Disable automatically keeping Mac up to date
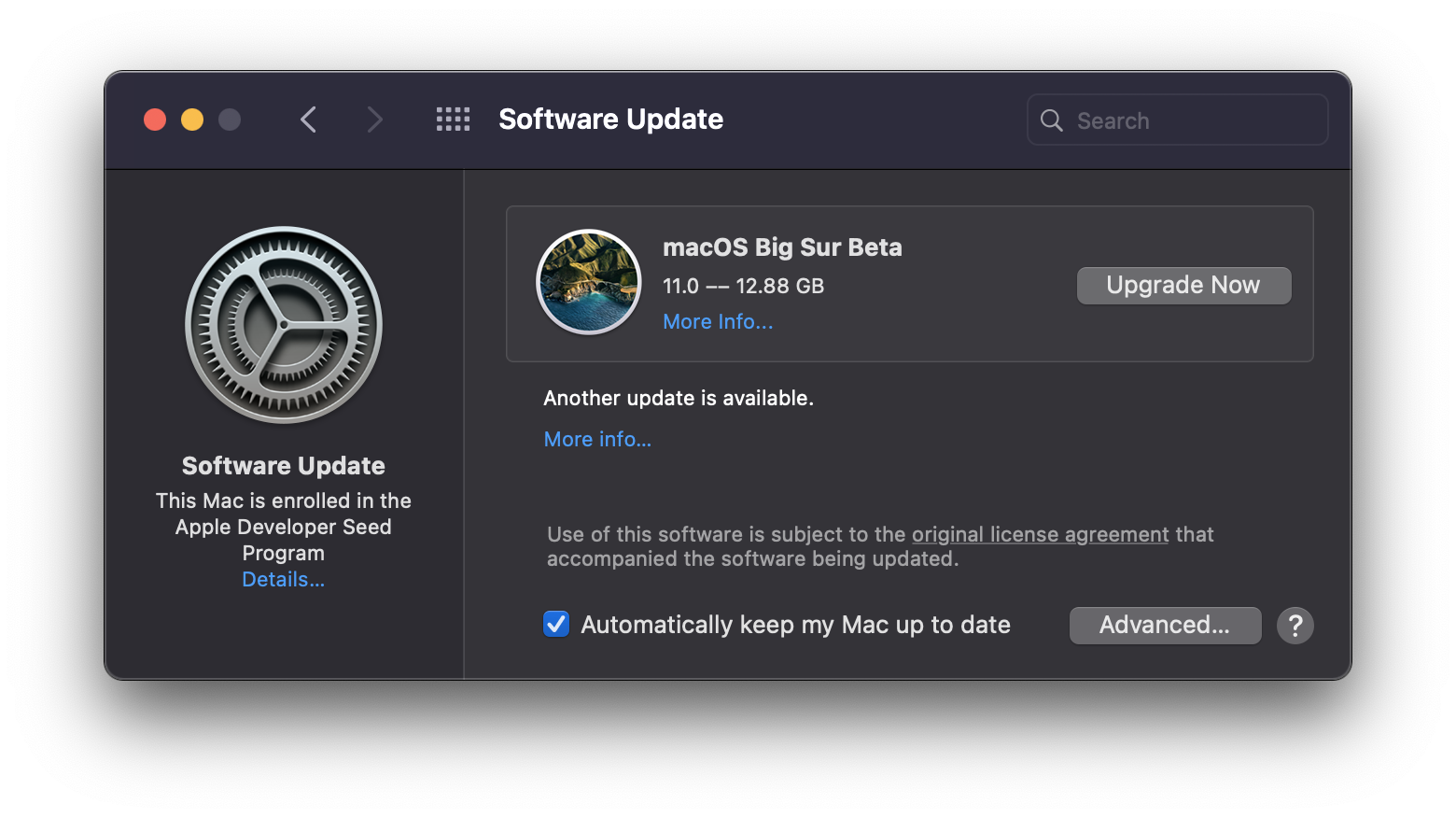This screenshot has width=1456, height=818. pyautogui.click(x=556, y=624)
